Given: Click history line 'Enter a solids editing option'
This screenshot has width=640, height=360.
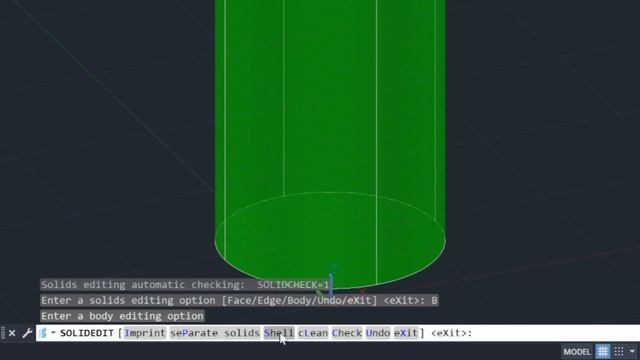Looking at the screenshot, I should click(239, 300).
